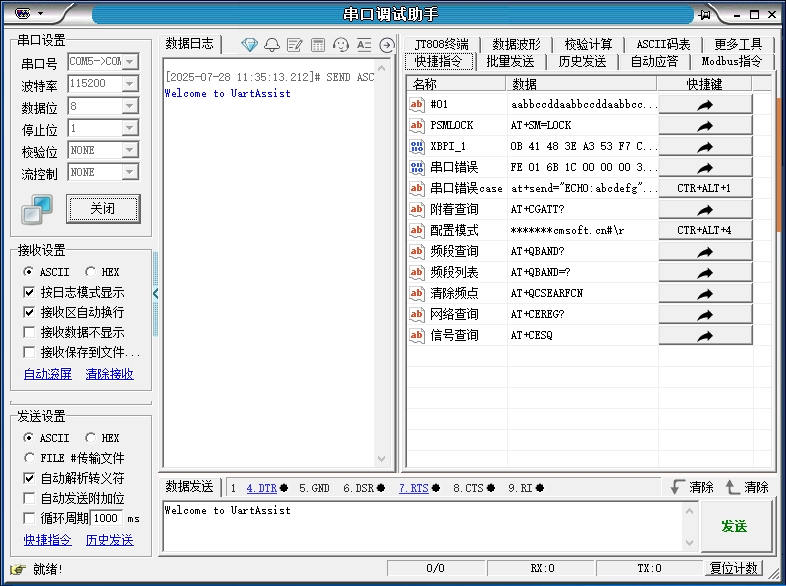The image size is (786, 586).
Task: Send the XBPI_1 command arrow
Action: pyautogui.click(x=705, y=146)
